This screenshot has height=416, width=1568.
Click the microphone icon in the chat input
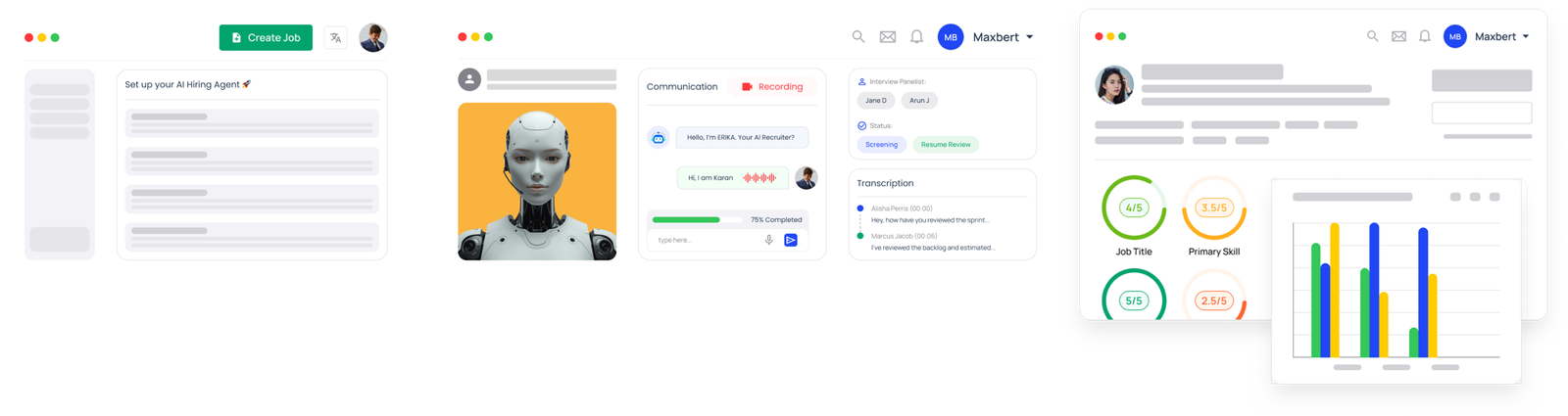[x=769, y=240]
